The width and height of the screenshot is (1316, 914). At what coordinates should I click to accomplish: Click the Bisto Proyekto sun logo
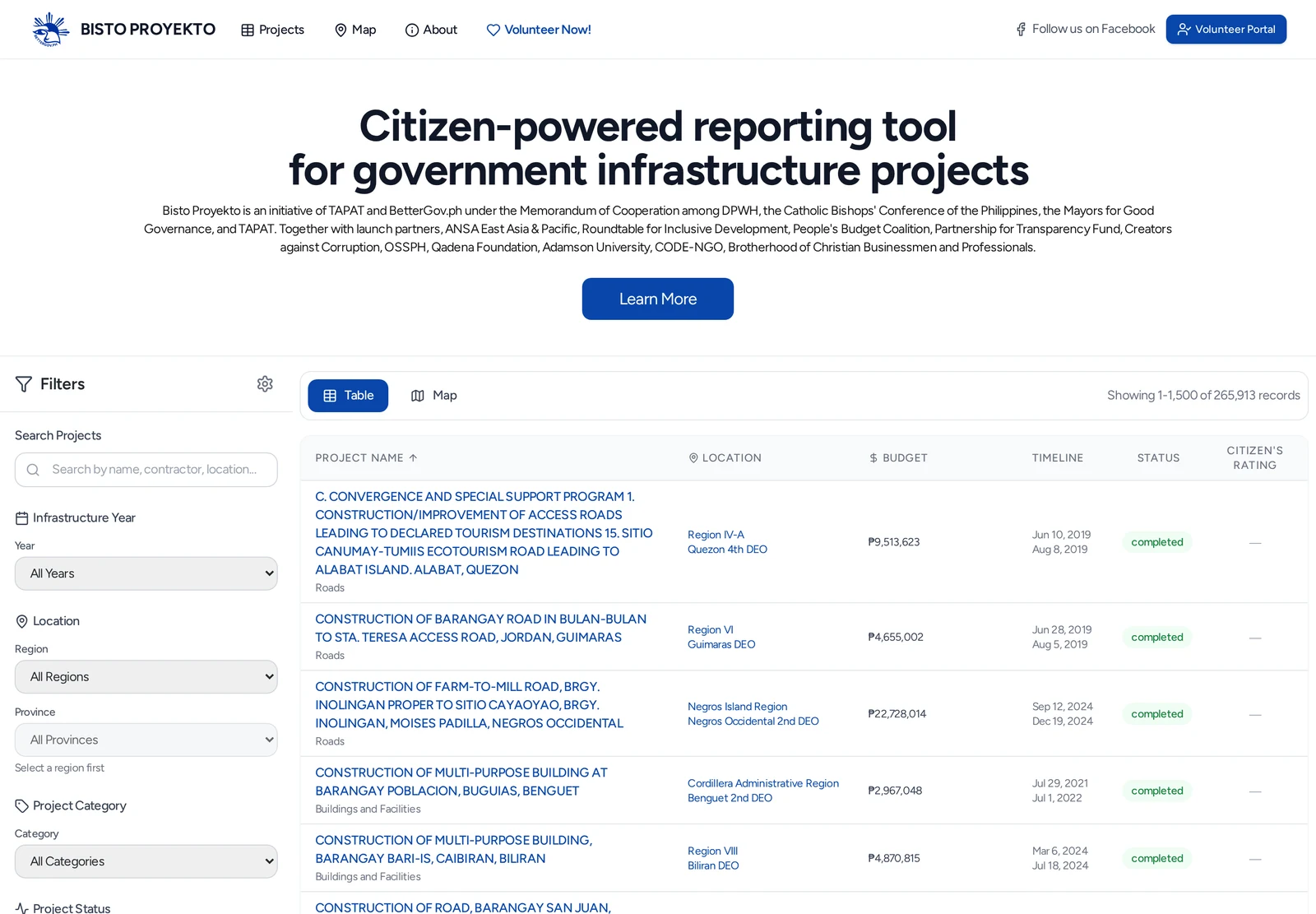[50, 30]
